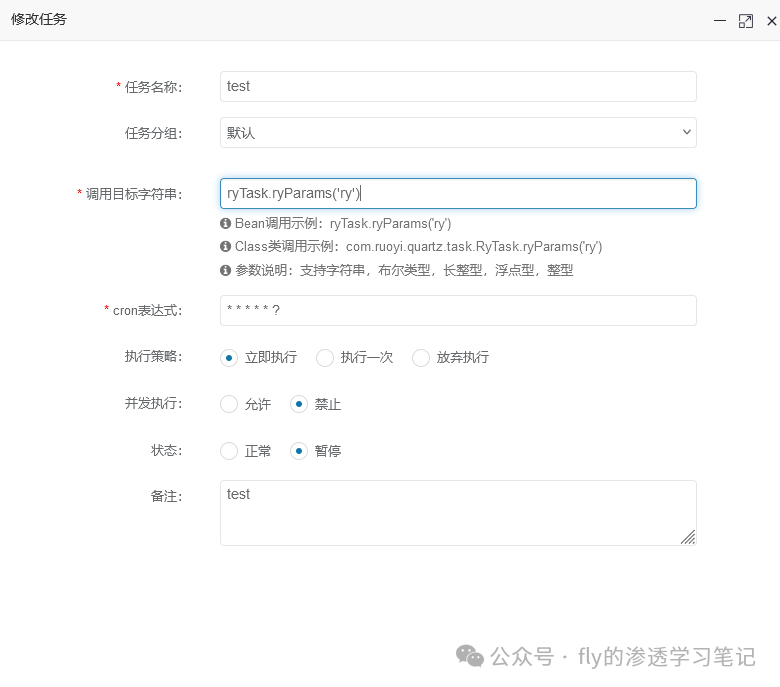Click the 并发执行 label
This screenshot has height=687, width=780.
[154, 403]
